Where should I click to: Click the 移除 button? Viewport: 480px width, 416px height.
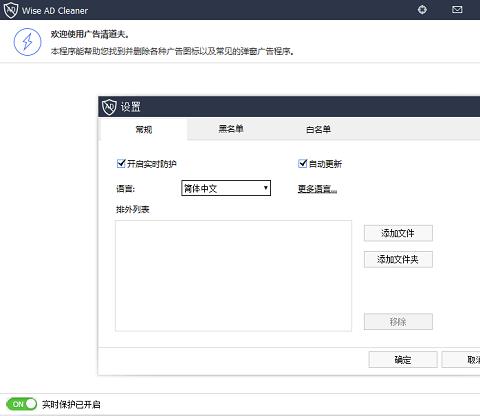(398, 322)
